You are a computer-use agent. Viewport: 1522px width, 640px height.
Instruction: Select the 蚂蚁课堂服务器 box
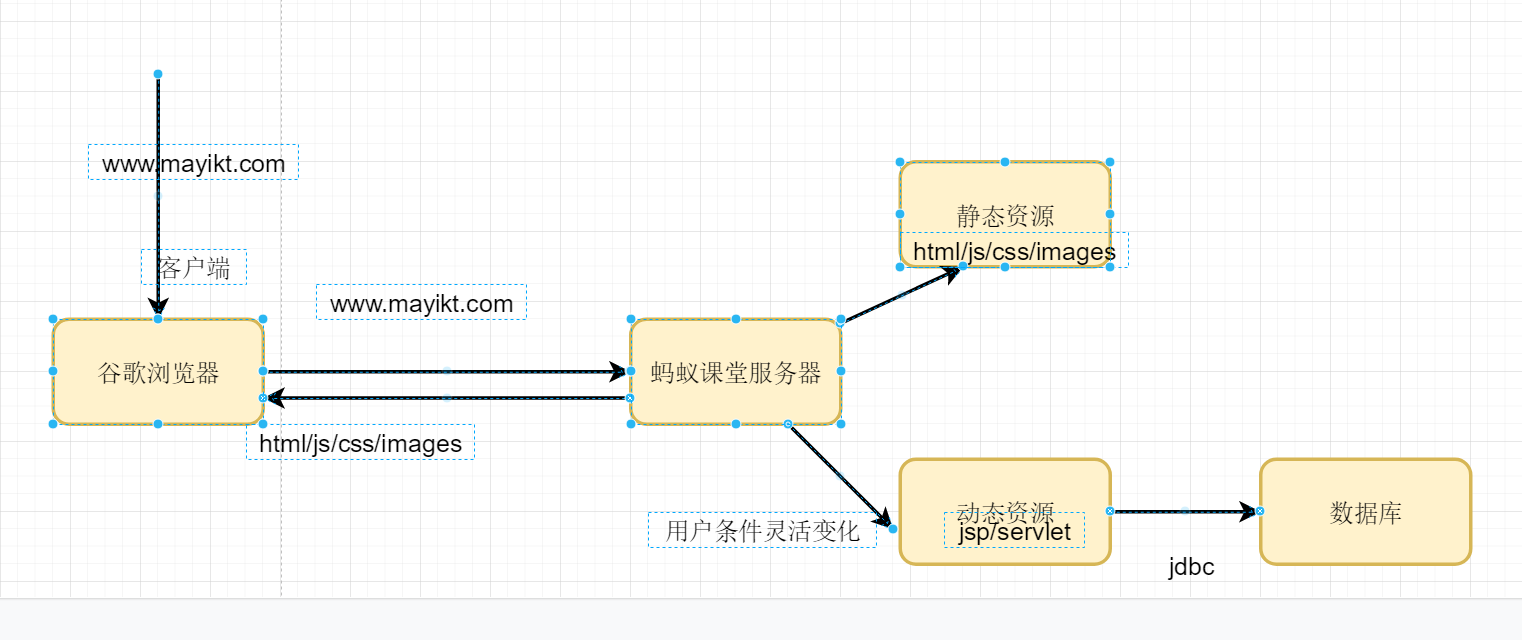pos(735,371)
